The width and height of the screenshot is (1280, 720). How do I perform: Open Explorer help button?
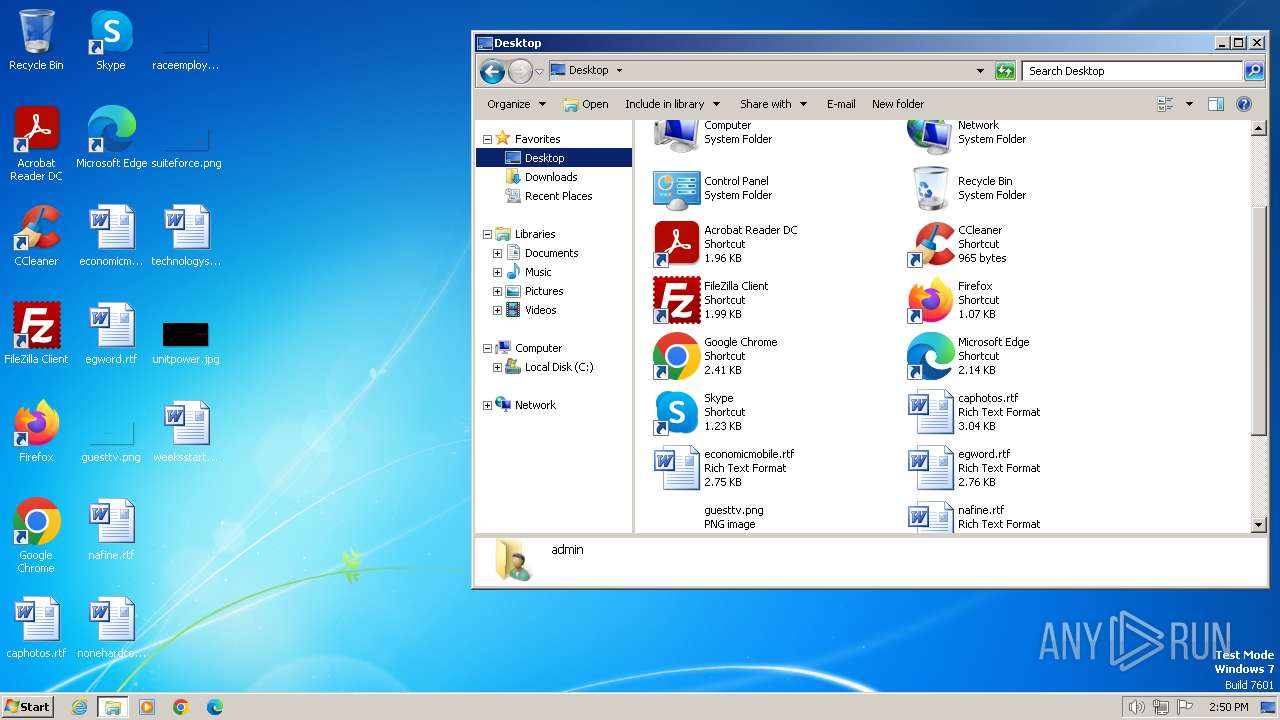coord(1244,104)
